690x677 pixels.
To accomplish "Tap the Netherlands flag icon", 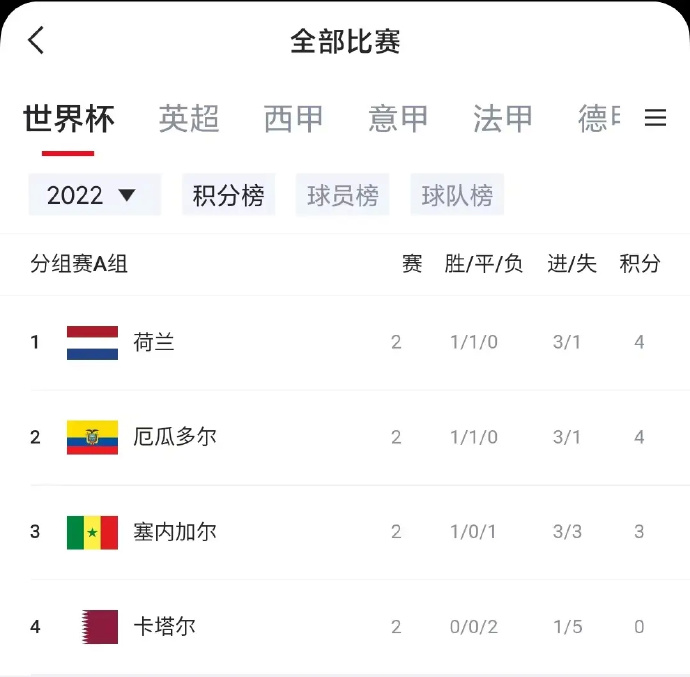I will point(92,342).
